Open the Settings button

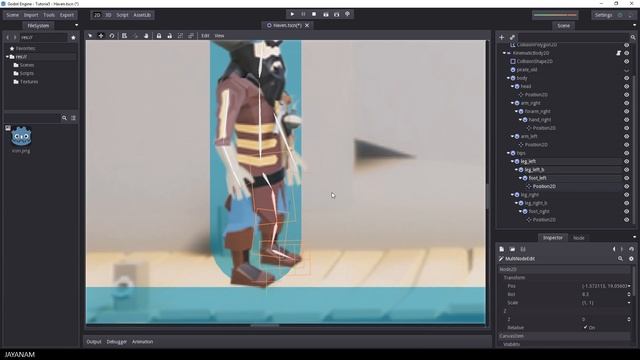pos(603,15)
